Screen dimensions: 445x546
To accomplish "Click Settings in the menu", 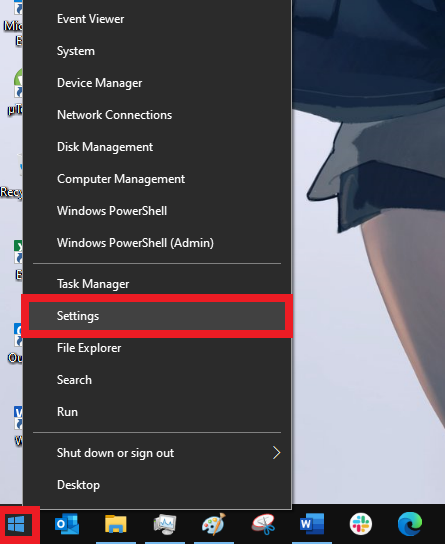I will tap(157, 316).
